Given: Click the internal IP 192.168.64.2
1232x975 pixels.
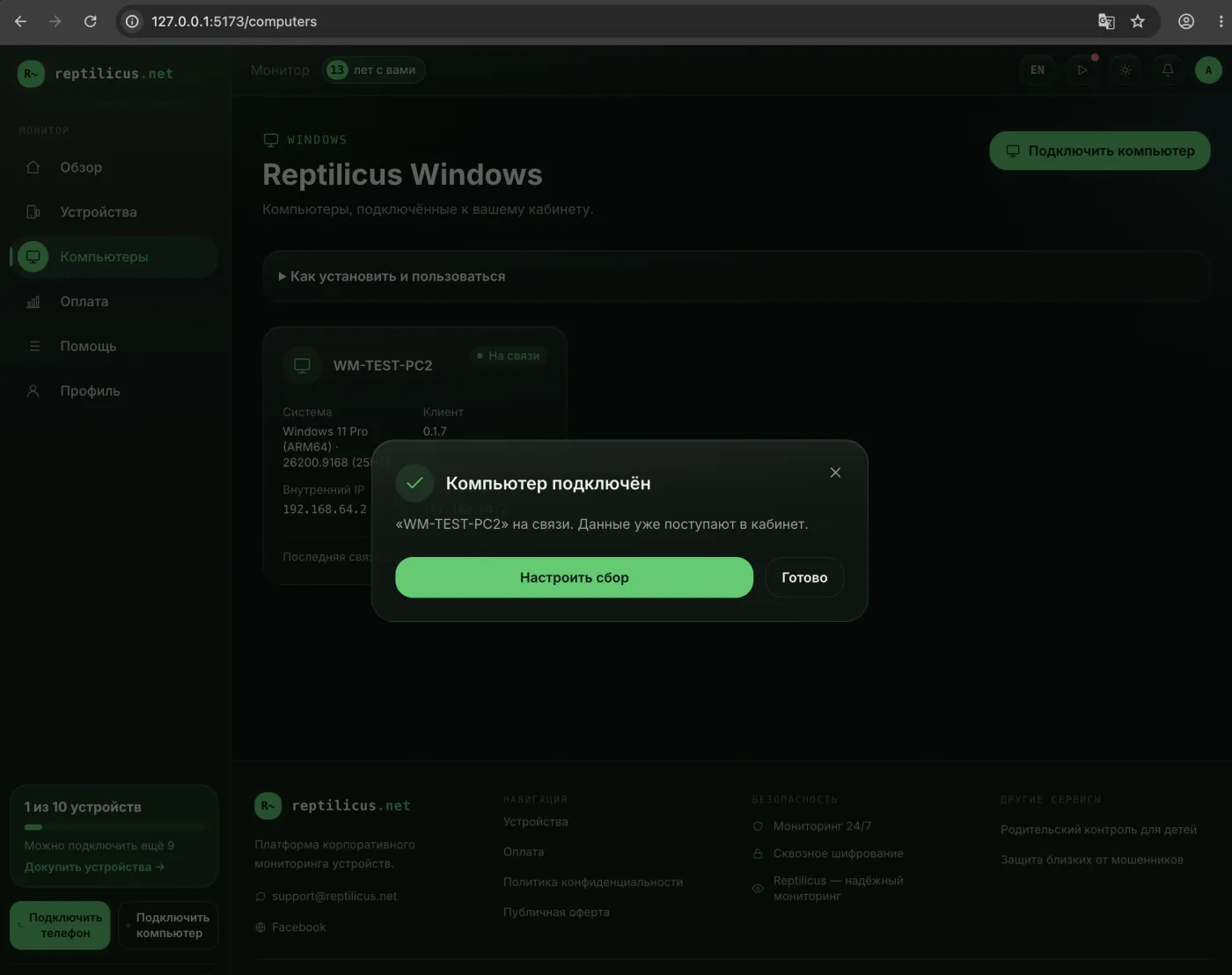Looking at the screenshot, I should (x=325, y=509).
